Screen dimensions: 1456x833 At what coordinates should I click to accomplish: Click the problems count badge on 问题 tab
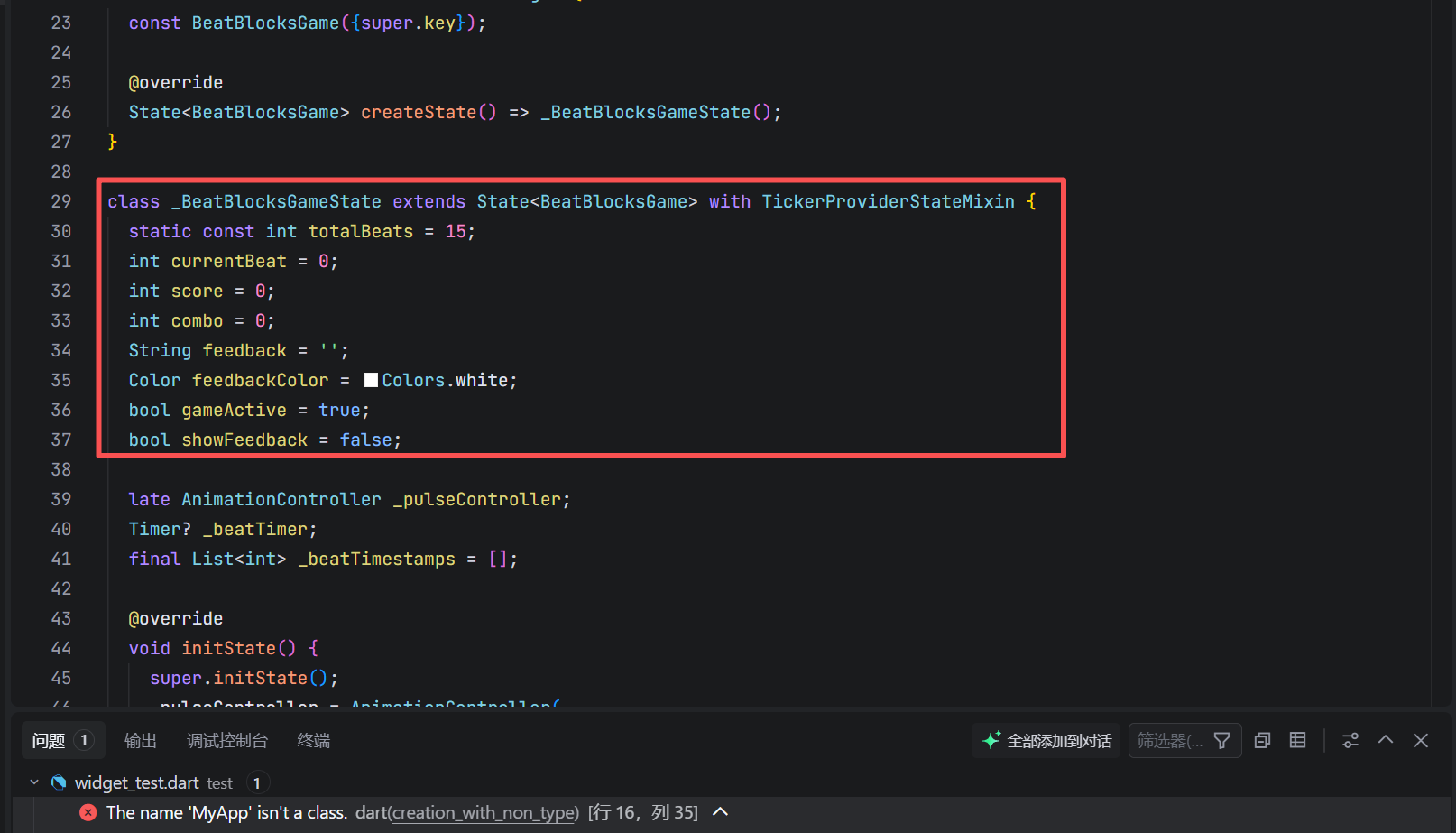pyautogui.click(x=84, y=741)
